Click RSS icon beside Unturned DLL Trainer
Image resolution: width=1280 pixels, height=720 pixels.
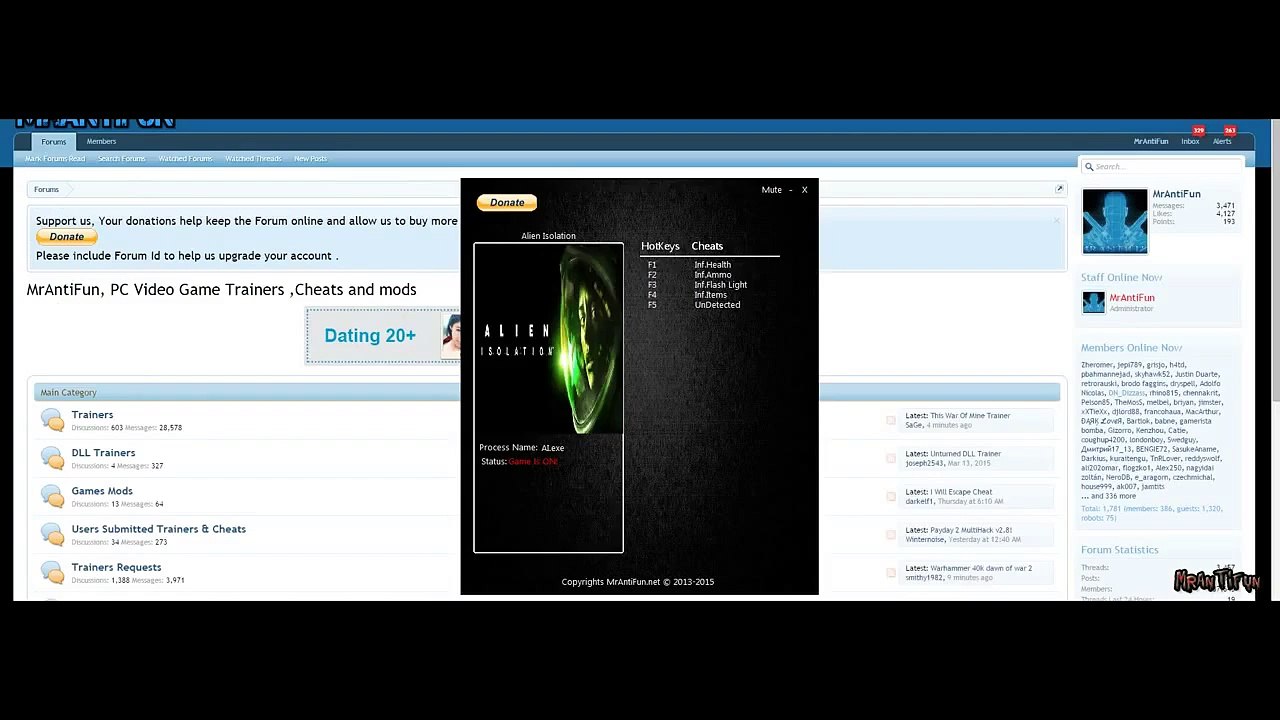click(x=891, y=458)
